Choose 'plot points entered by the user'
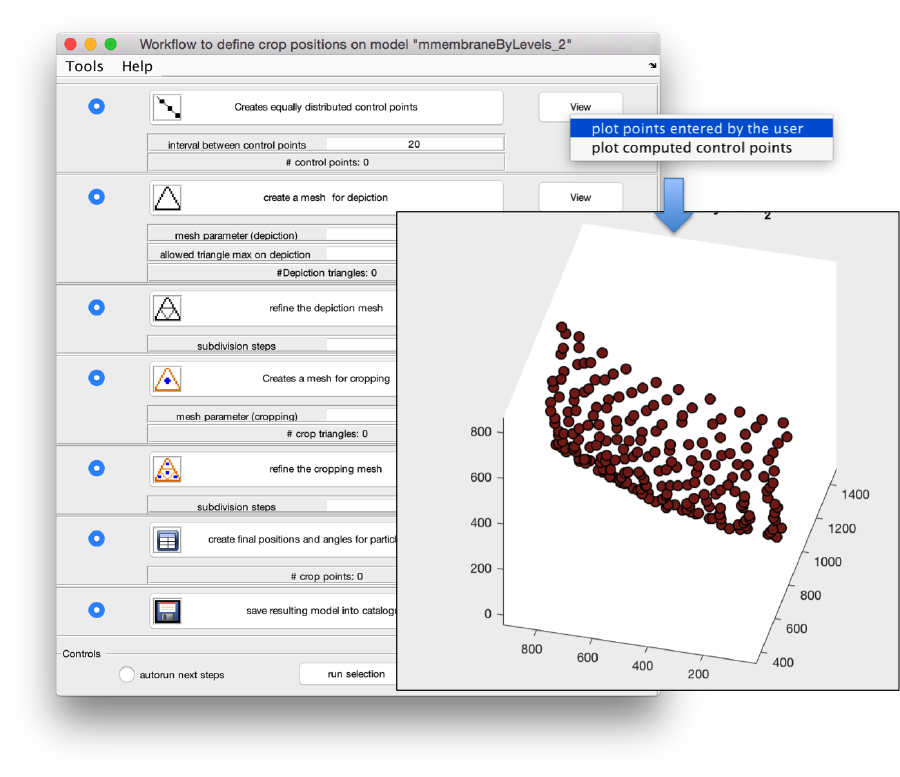Image resolution: width=900 pixels, height=777 pixels. [x=697, y=128]
